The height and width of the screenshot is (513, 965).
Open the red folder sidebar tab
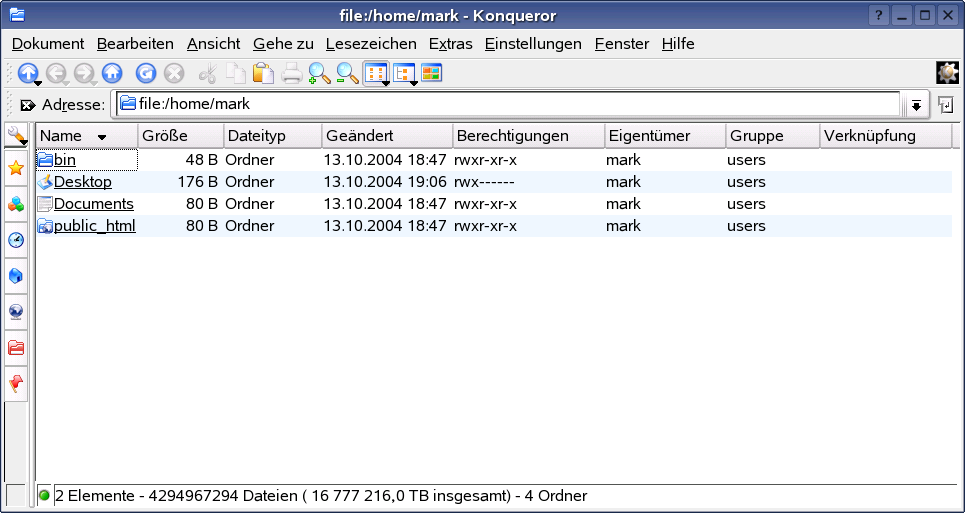coord(16,348)
